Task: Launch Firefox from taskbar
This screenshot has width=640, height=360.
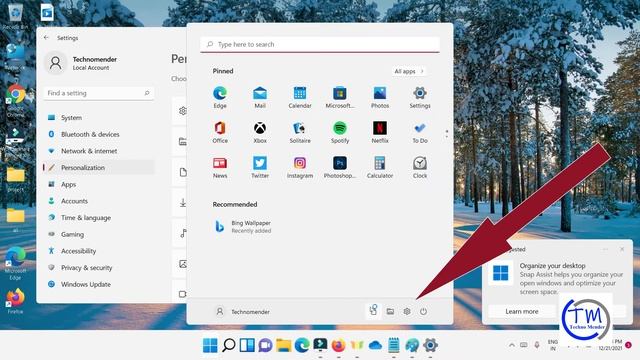Action: tap(338, 345)
